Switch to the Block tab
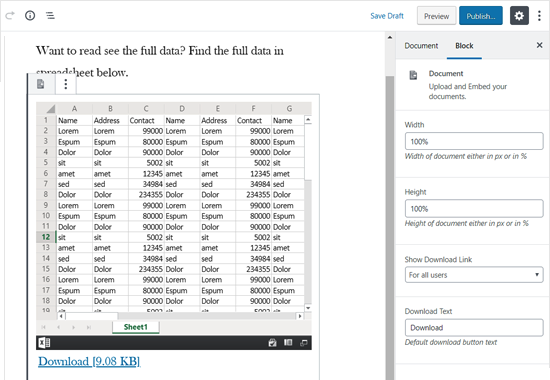 [464, 46]
